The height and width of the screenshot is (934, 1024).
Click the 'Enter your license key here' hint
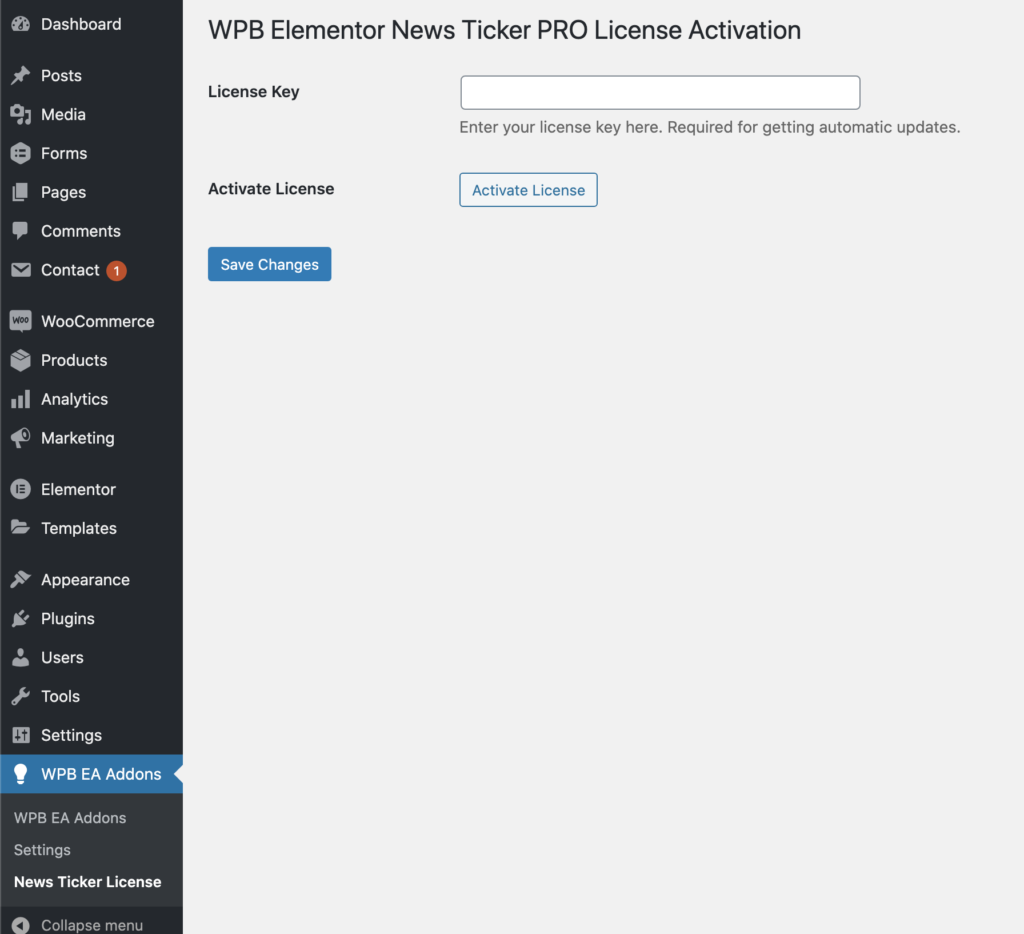[710, 127]
